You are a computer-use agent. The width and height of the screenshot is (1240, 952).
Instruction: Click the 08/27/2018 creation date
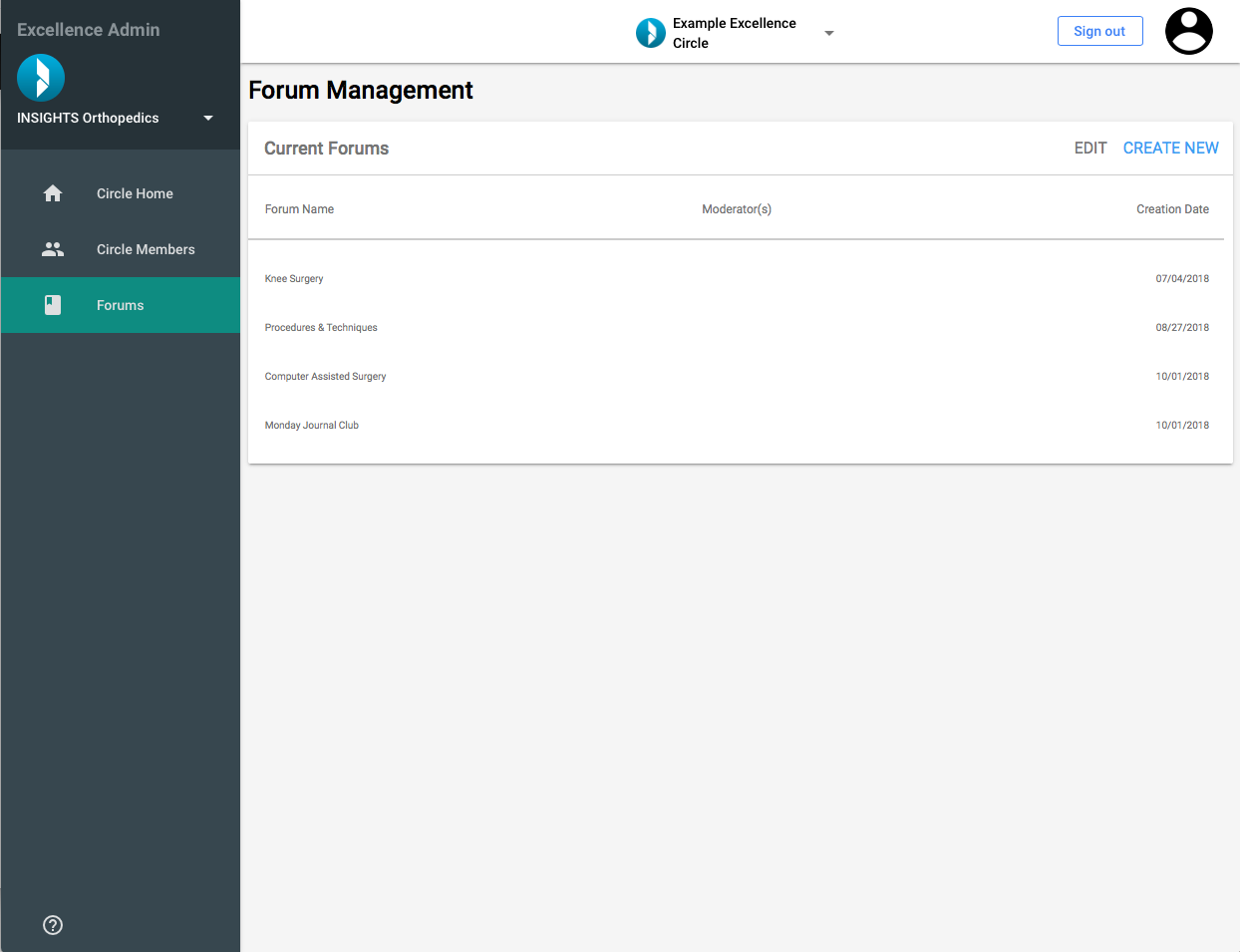[1182, 328]
